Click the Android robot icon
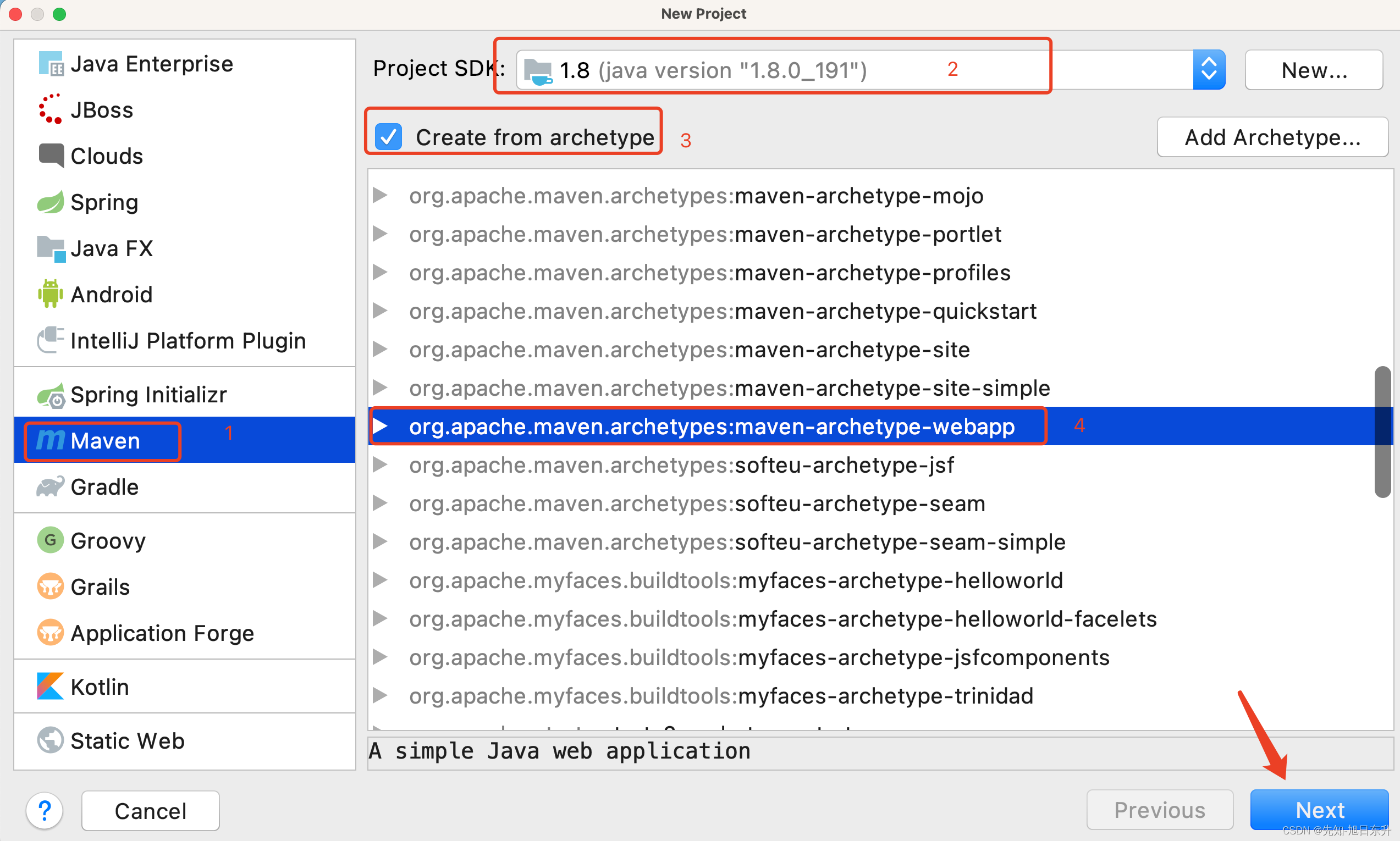Screen dimensions: 1400x841 [51, 294]
